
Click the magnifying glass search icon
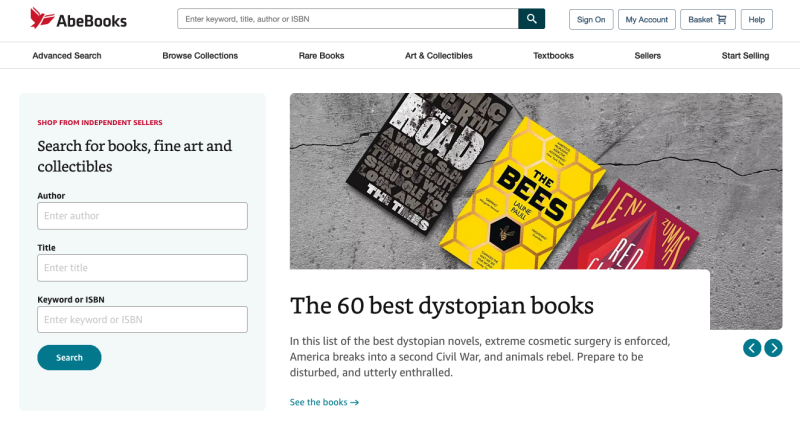(x=531, y=19)
